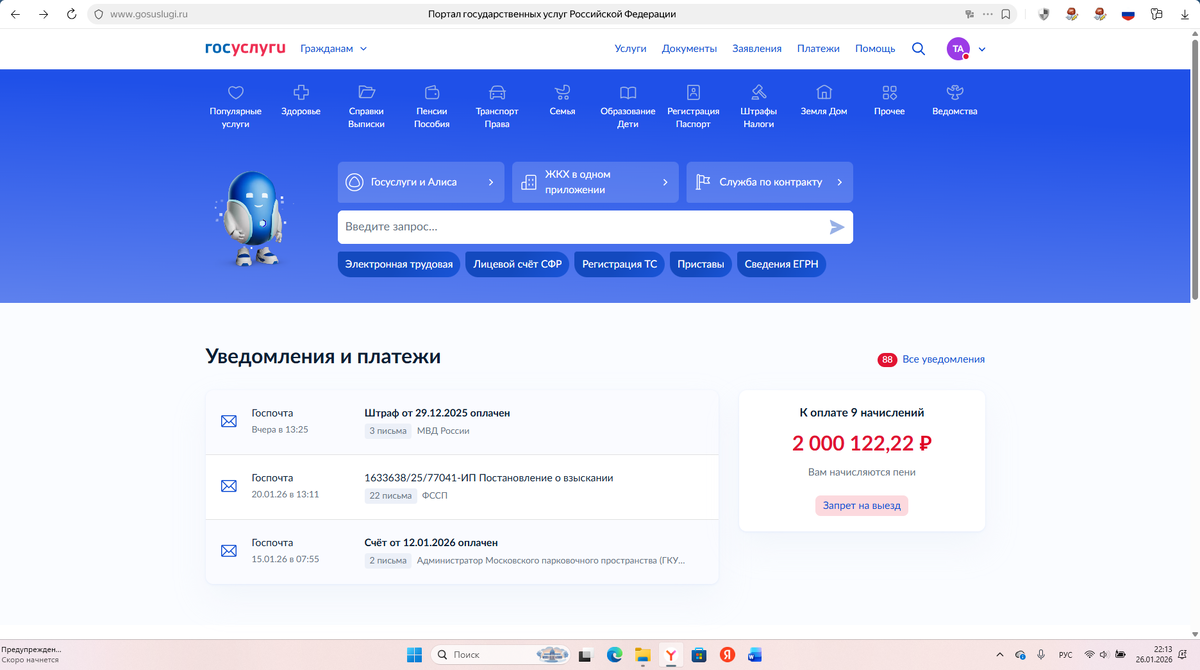Open the ЖКХ в одном приложении banner
This screenshot has height=670, width=1200.
[x=595, y=182]
